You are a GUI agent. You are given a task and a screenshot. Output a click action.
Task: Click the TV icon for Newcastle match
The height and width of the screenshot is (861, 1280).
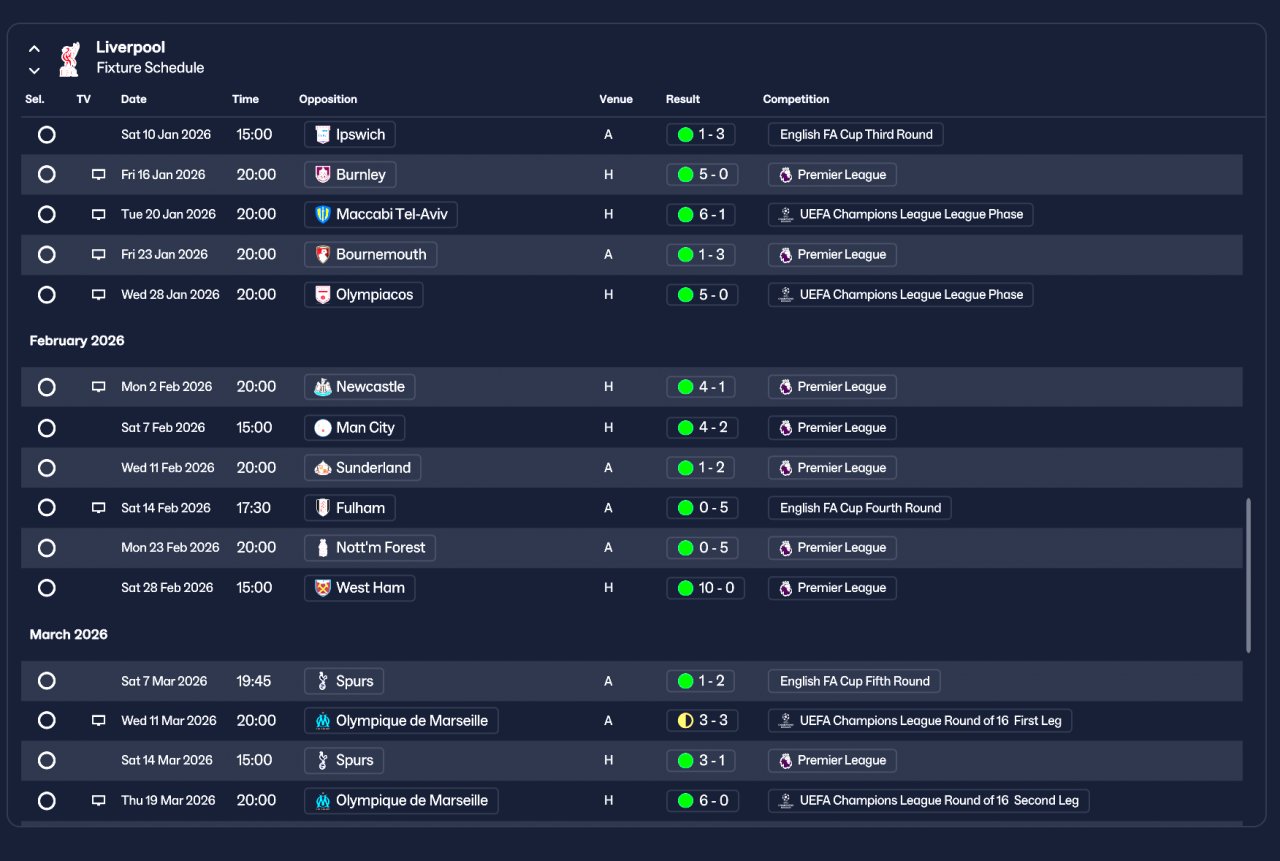[98, 387]
